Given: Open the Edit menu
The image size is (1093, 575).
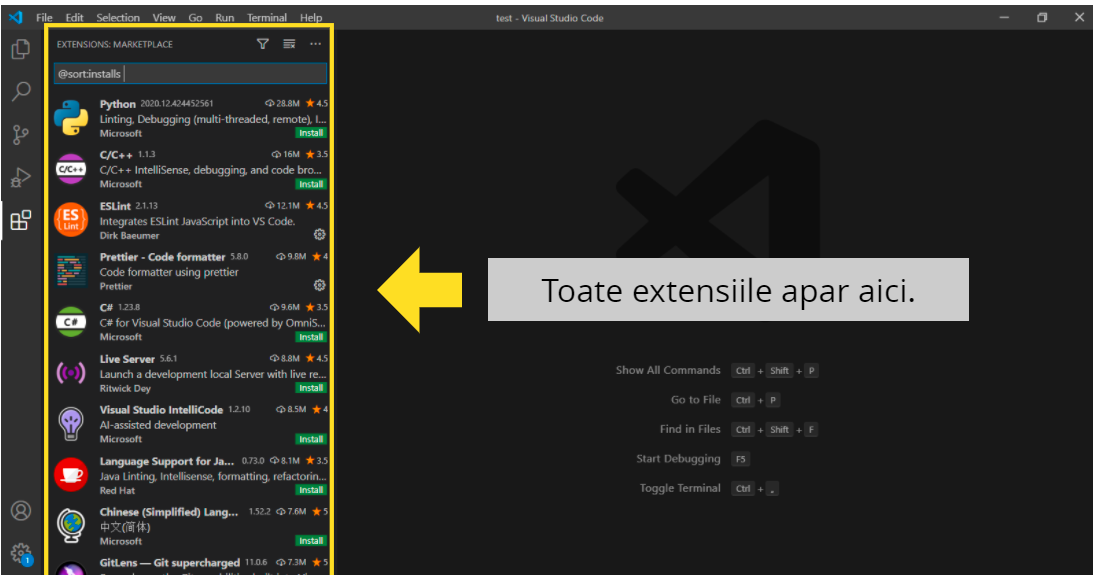Looking at the screenshot, I should (74, 17).
